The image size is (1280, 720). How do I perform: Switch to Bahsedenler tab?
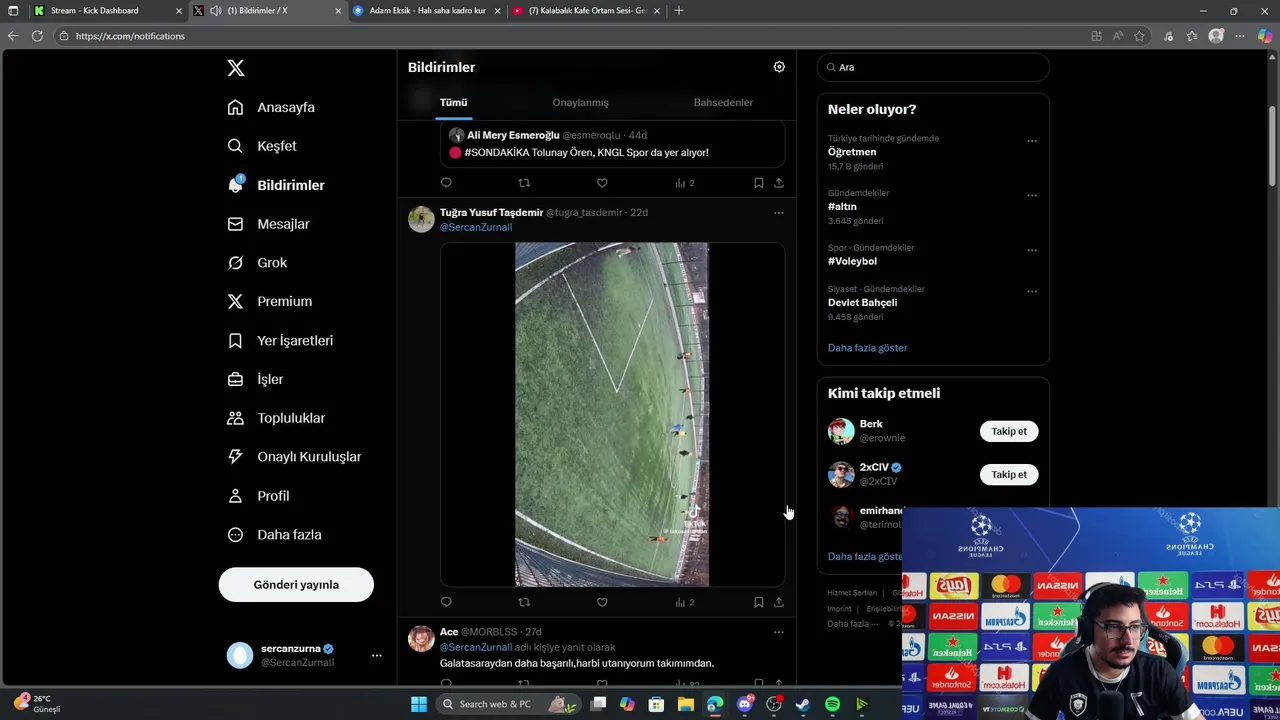pos(723,102)
